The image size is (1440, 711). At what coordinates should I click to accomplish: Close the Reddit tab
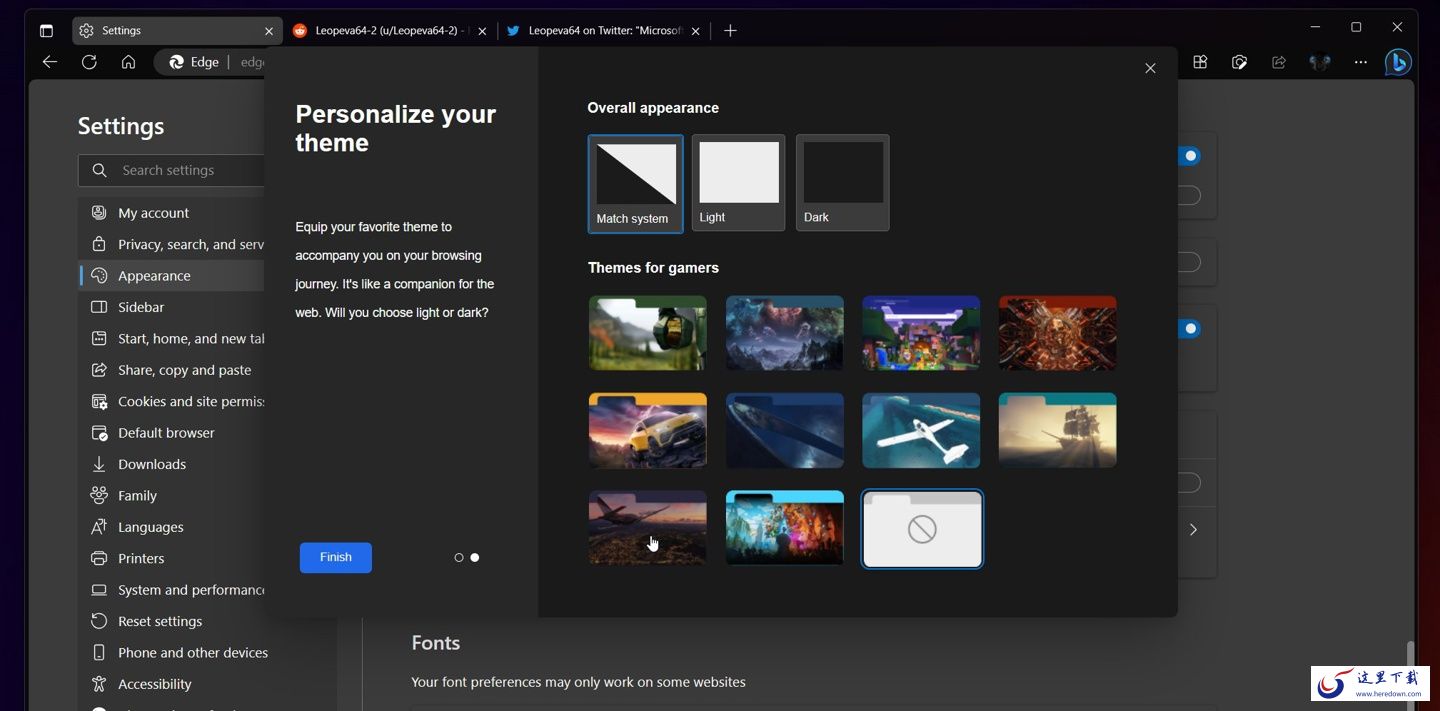point(482,31)
